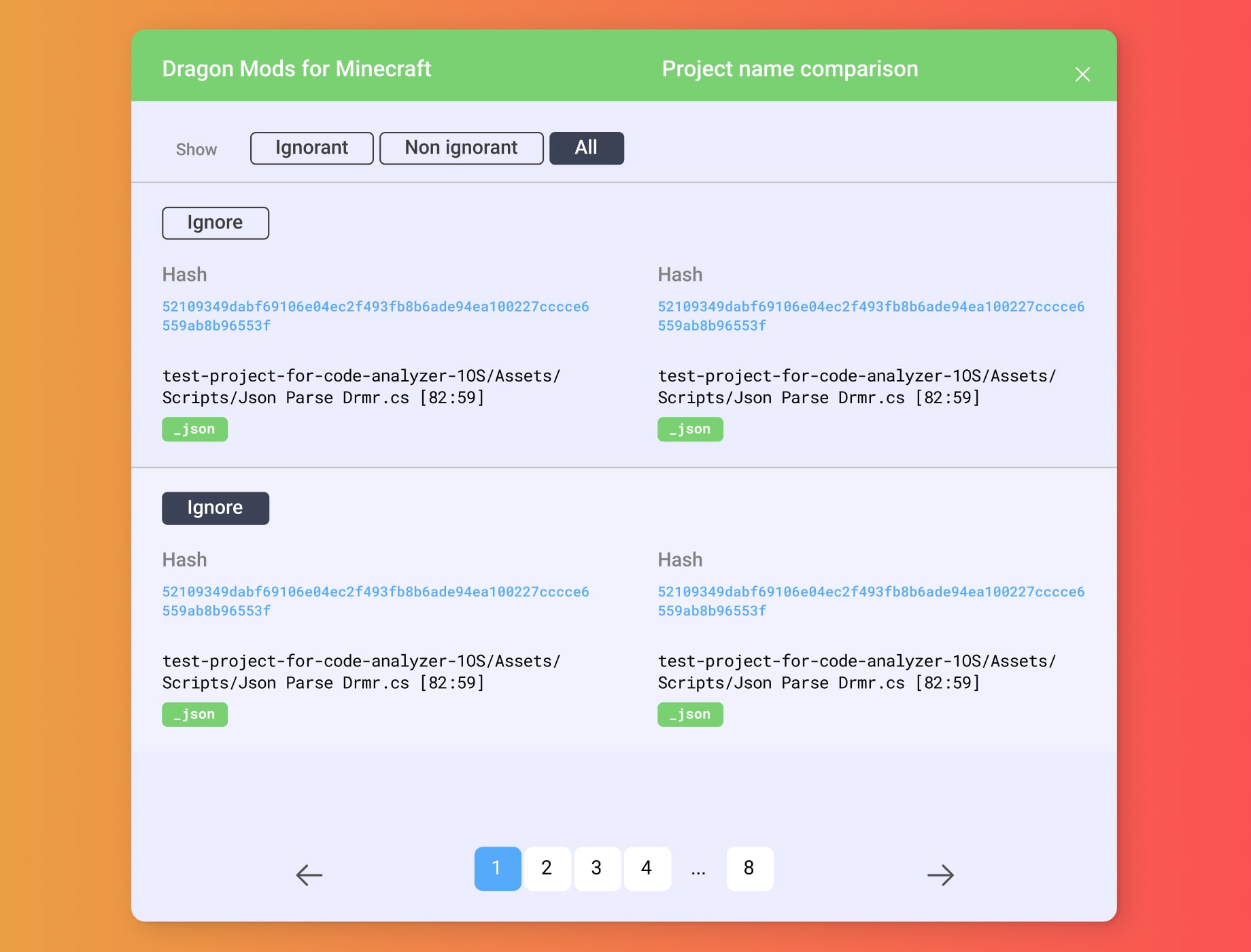Viewport: 1251px width, 952px height.
Task: Open the top-right hash link
Action: (871, 316)
